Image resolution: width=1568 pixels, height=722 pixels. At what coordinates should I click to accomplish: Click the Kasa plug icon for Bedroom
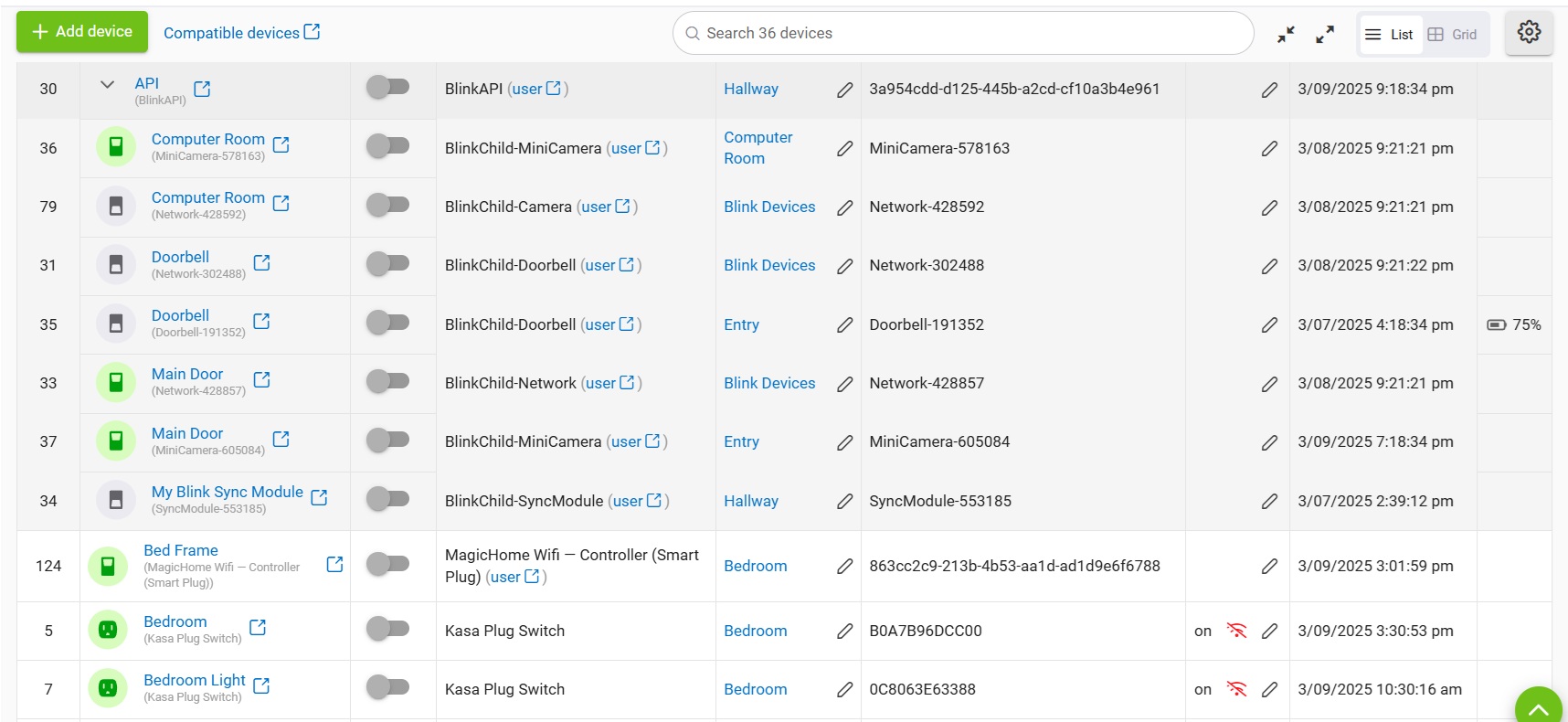(x=108, y=630)
